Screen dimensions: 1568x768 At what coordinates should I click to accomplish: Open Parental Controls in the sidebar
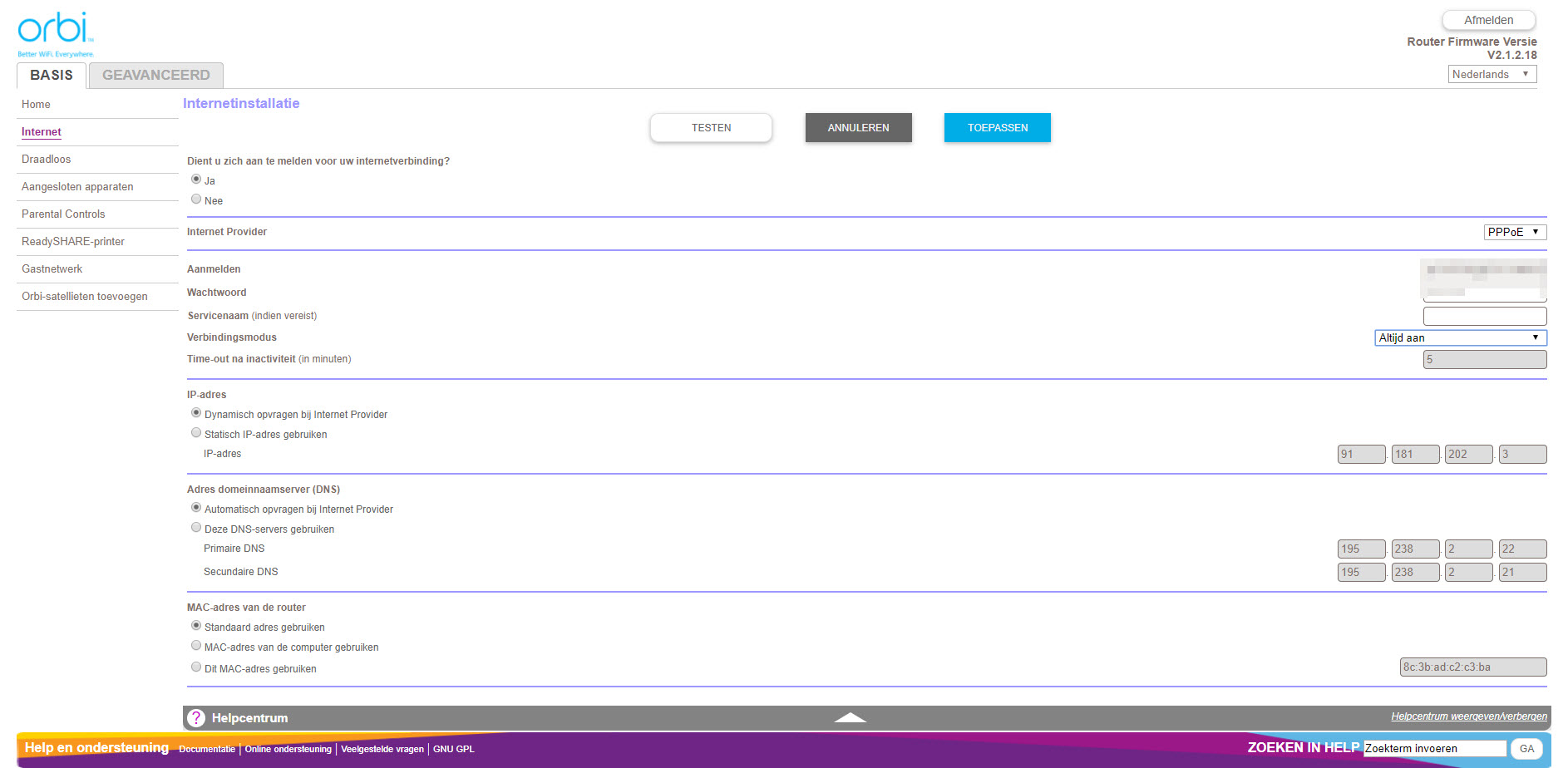point(63,214)
